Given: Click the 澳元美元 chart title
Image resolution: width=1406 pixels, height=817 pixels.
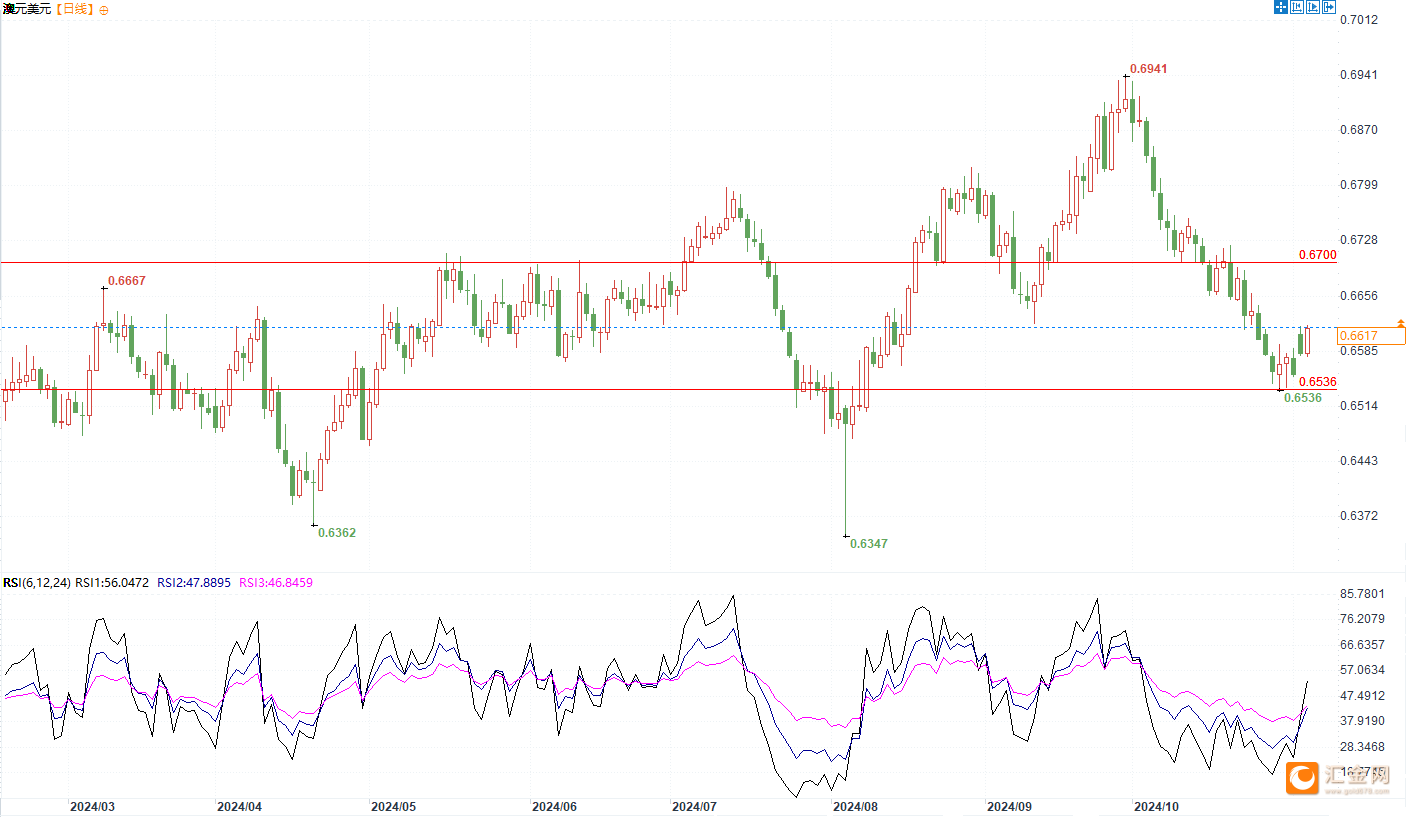Looking at the screenshot, I should (26, 8).
